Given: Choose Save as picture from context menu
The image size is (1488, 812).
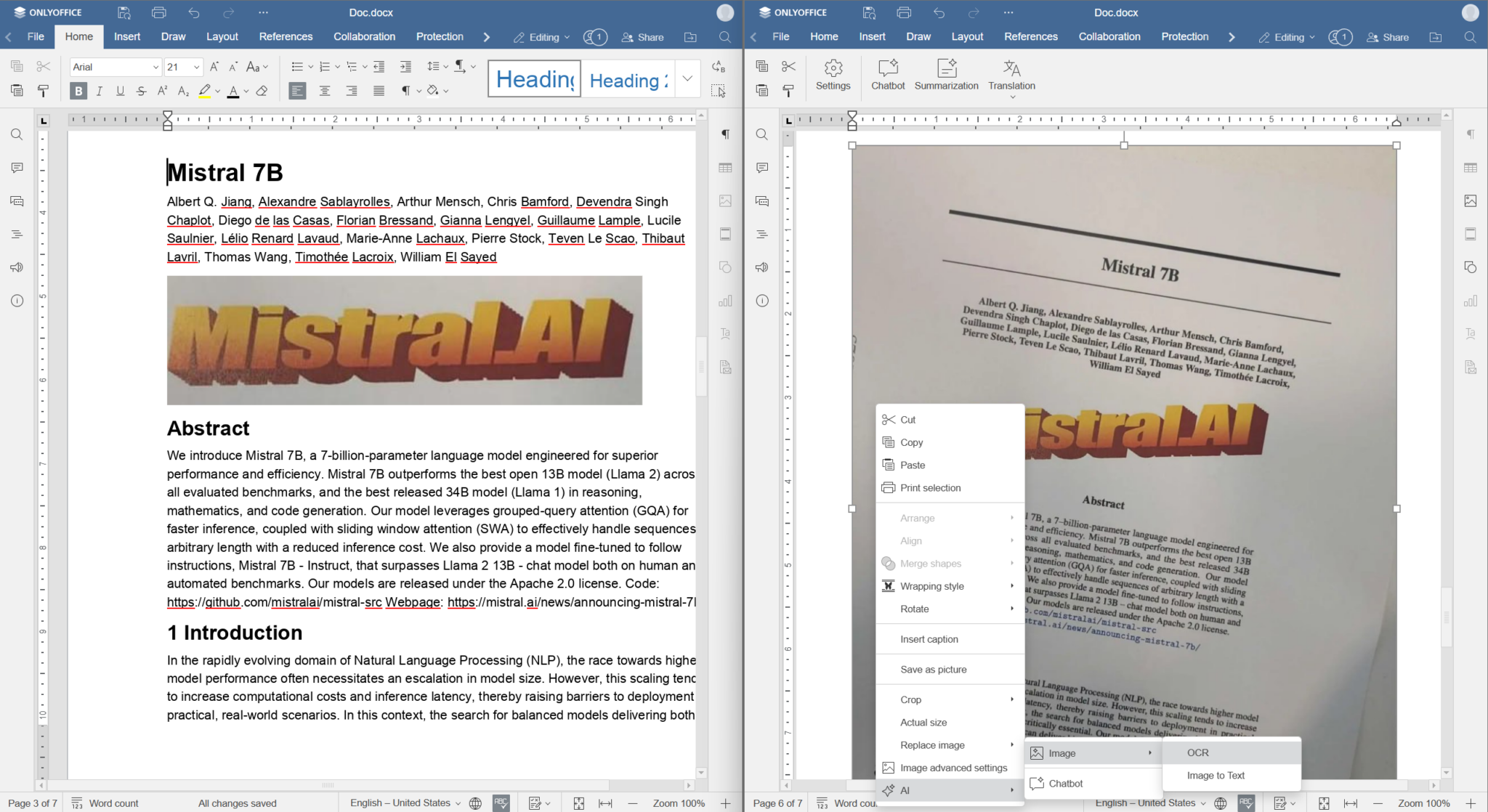Looking at the screenshot, I should [933, 669].
